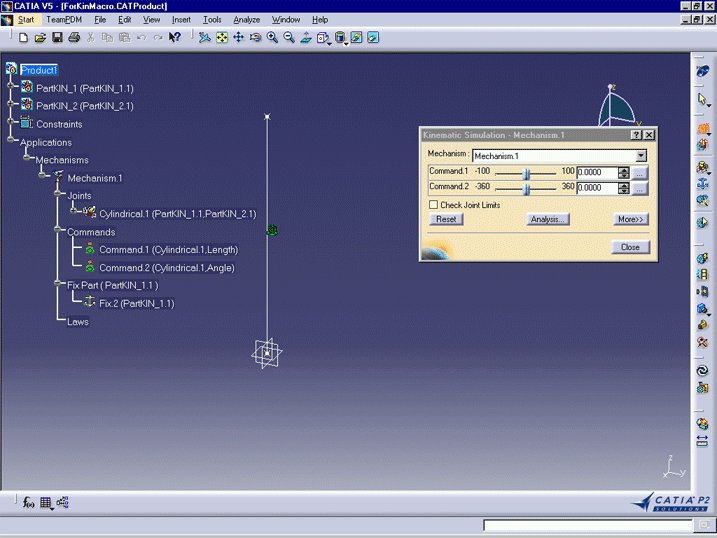Click the Print icon in toolbar
The width and height of the screenshot is (717, 538).
pos(73,38)
